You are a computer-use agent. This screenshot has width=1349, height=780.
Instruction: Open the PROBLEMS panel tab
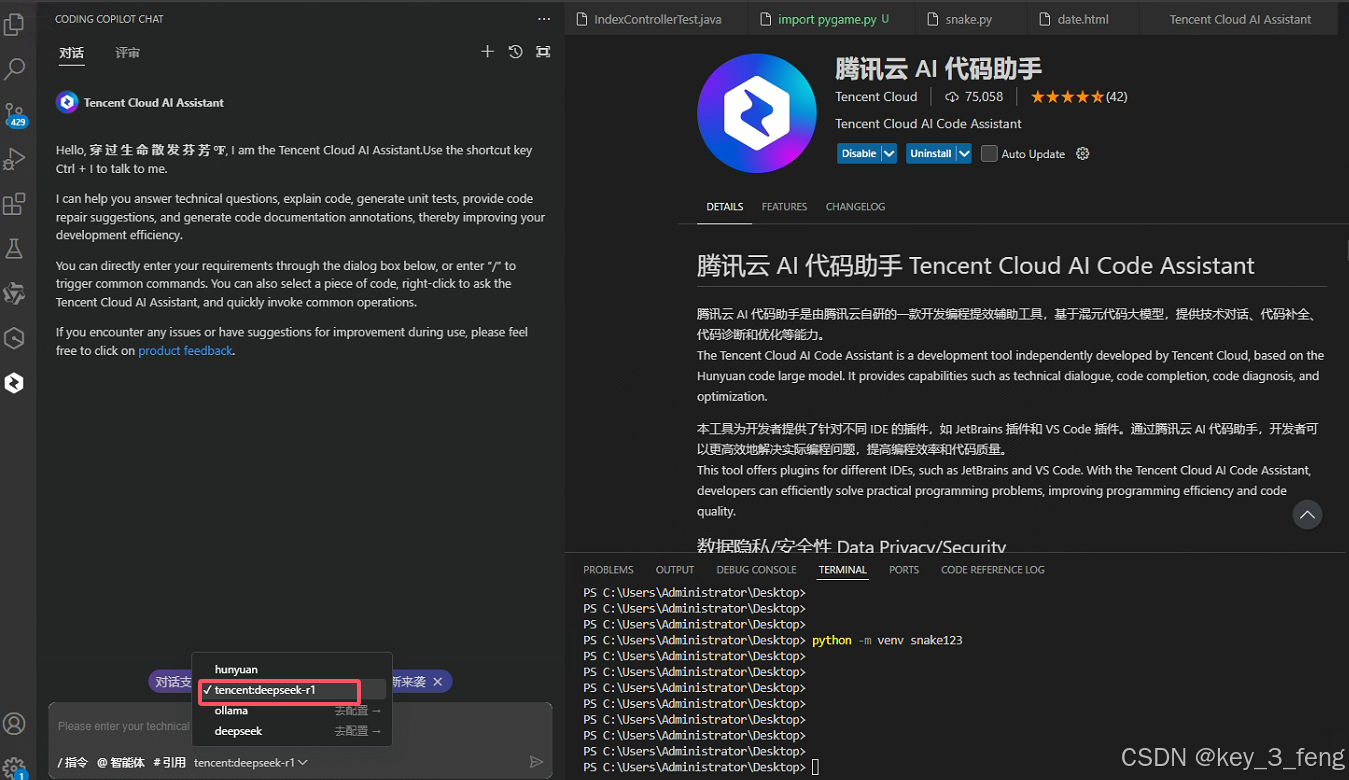tap(608, 570)
